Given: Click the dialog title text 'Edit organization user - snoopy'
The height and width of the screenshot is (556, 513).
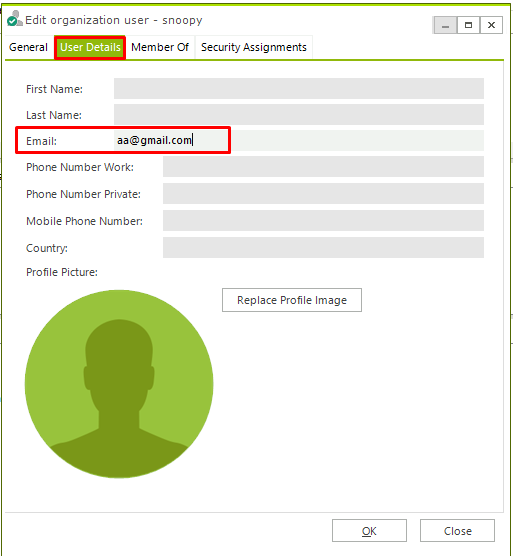Looking at the screenshot, I should coord(114,20).
